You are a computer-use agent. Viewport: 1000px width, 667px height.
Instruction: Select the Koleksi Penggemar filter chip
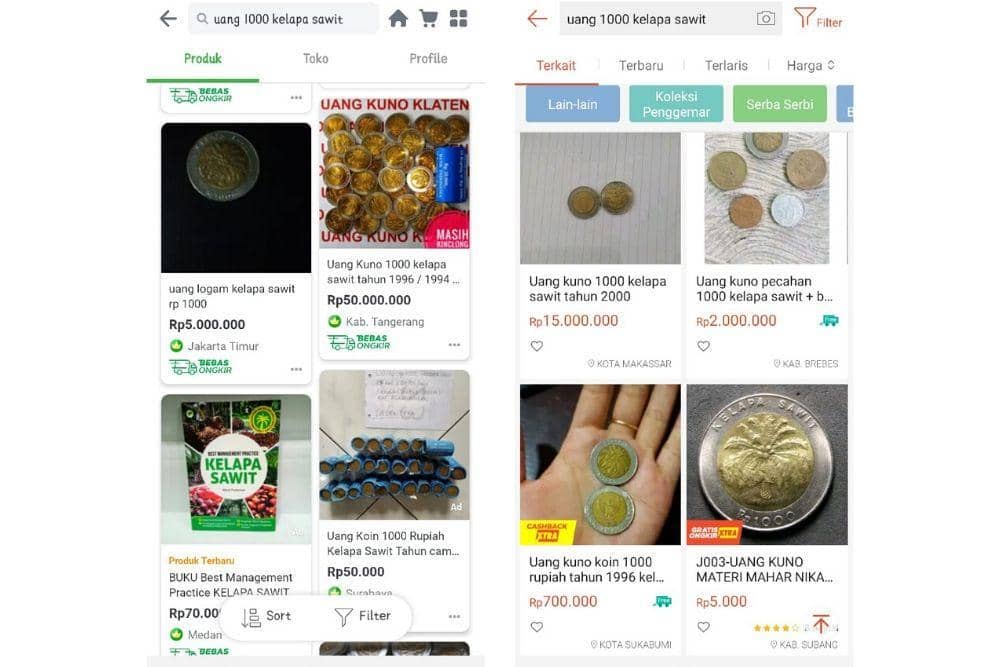point(676,103)
